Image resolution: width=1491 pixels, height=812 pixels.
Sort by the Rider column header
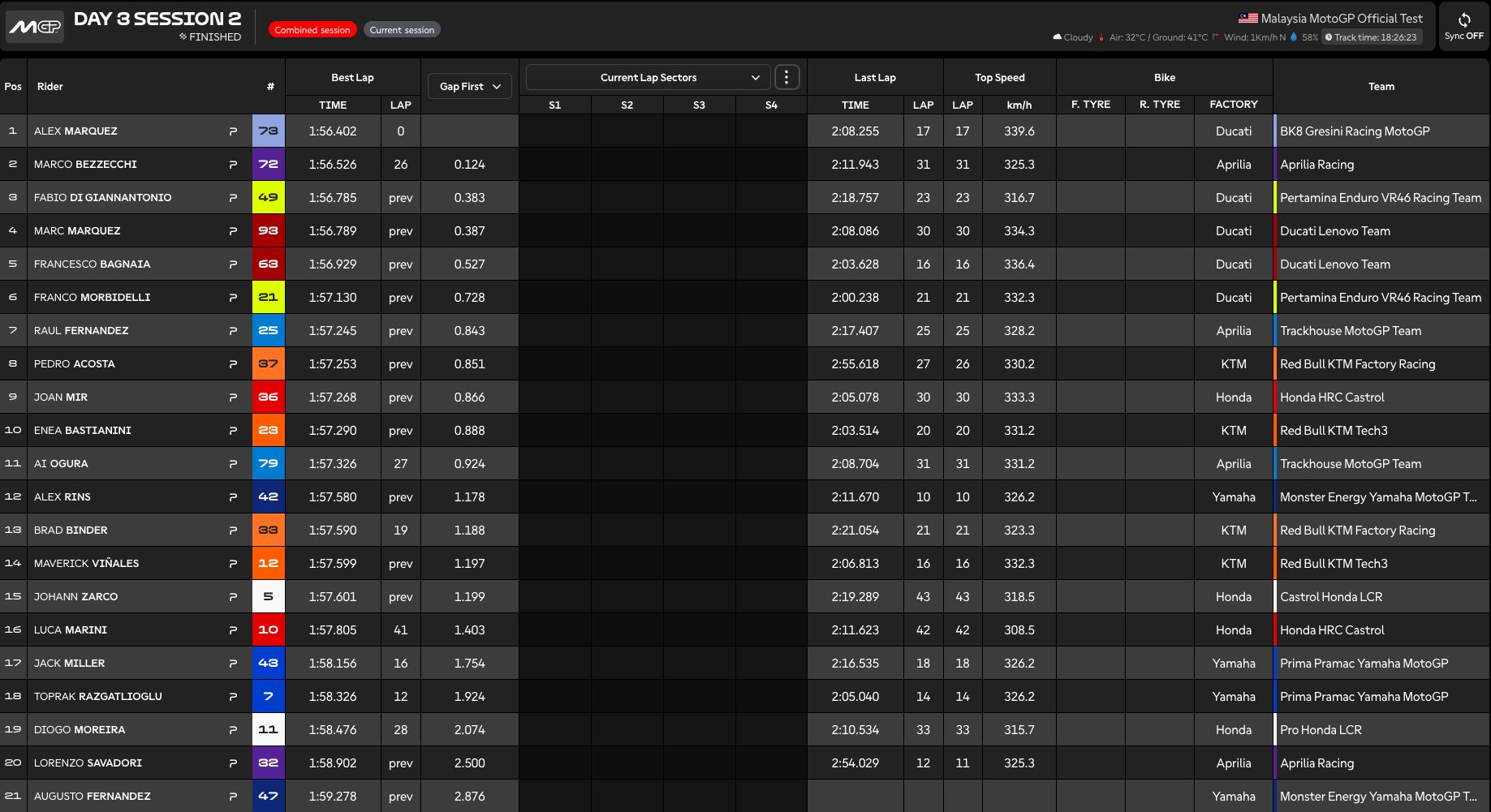tap(50, 87)
